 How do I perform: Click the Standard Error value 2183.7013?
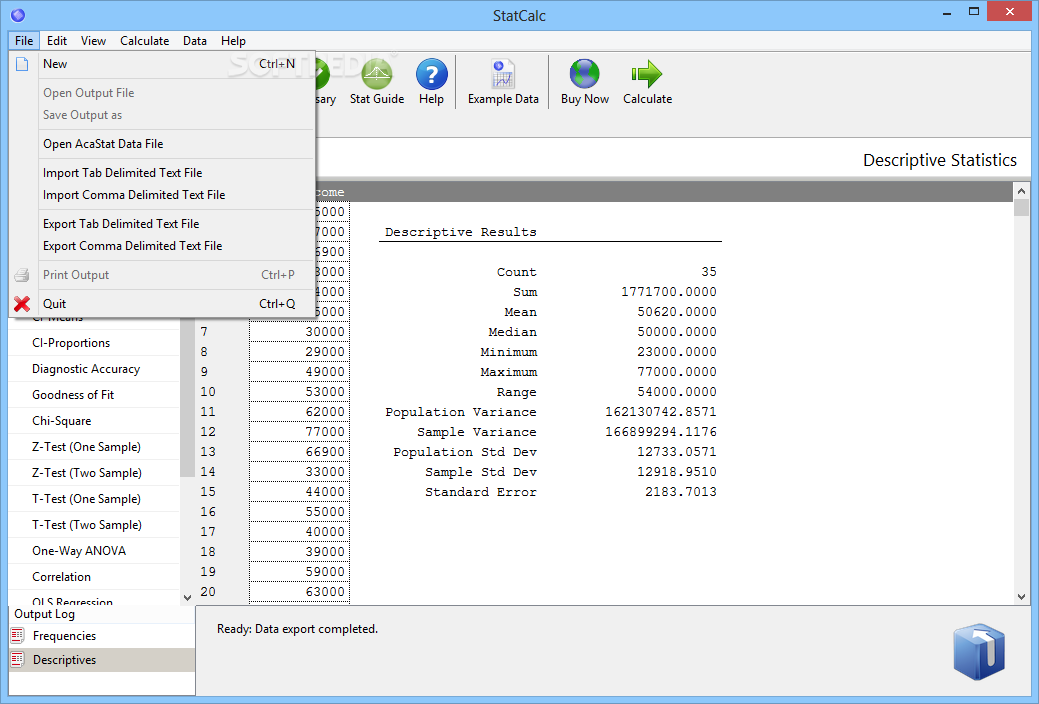(x=681, y=491)
